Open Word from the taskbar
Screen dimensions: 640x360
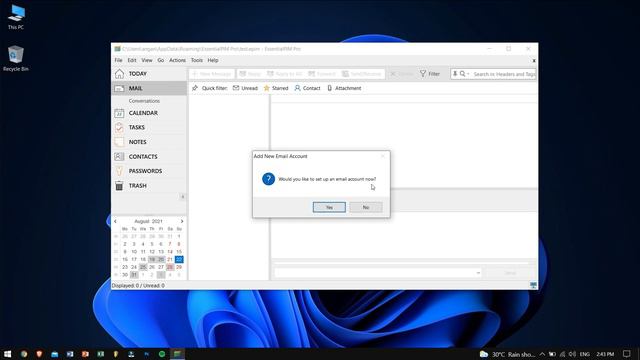click(70, 354)
